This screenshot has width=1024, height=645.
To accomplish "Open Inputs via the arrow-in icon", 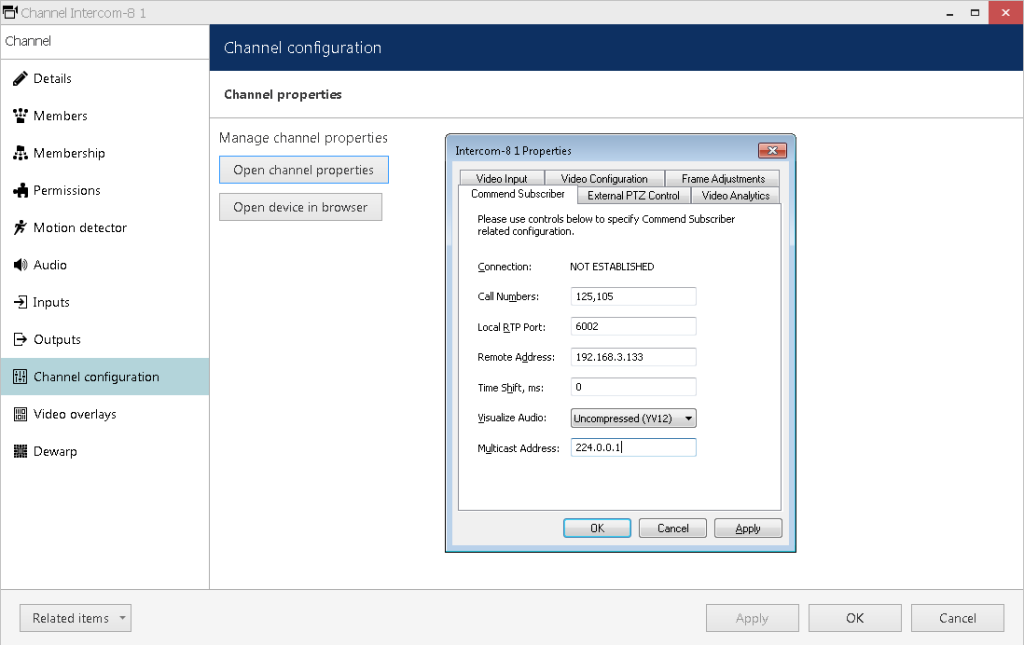I will 20,302.
